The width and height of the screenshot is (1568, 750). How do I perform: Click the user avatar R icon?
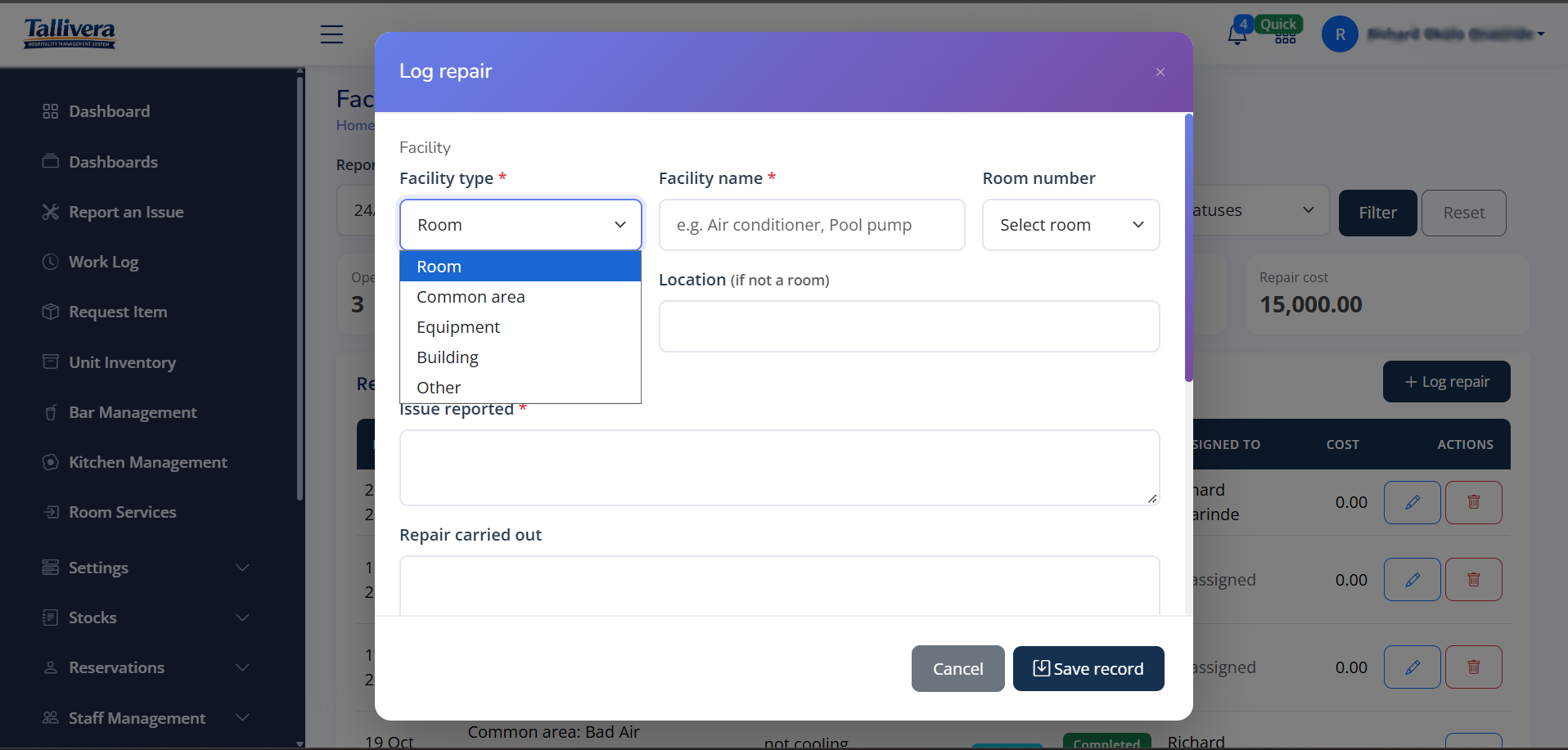click(x=1340, y=34)
